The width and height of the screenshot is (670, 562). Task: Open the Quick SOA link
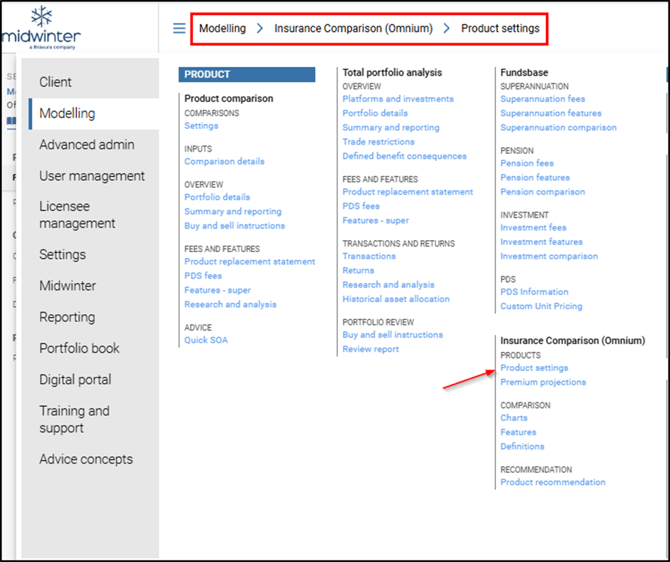pos(206,340)
